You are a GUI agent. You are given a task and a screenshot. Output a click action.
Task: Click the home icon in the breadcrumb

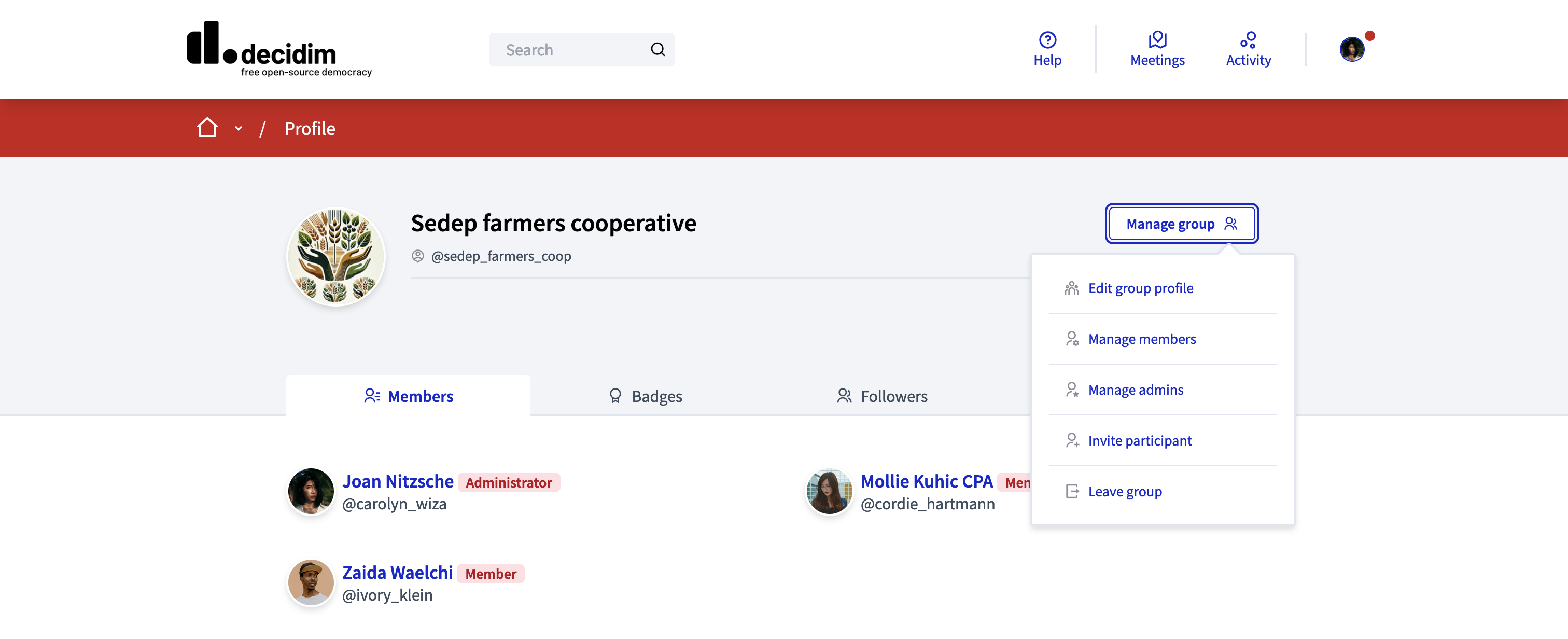coord(207,127)
